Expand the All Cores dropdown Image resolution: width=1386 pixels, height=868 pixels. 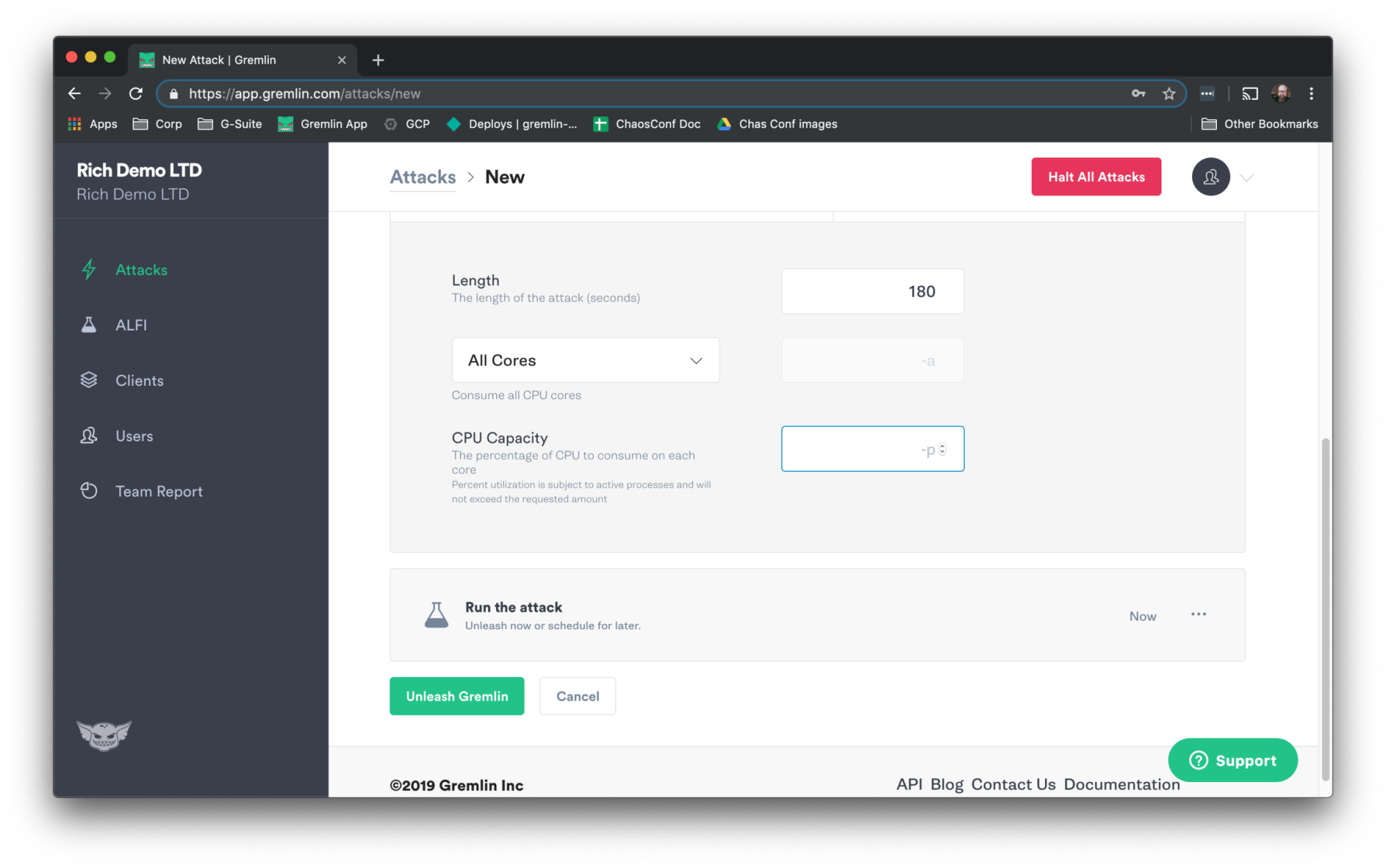[586, 360]
